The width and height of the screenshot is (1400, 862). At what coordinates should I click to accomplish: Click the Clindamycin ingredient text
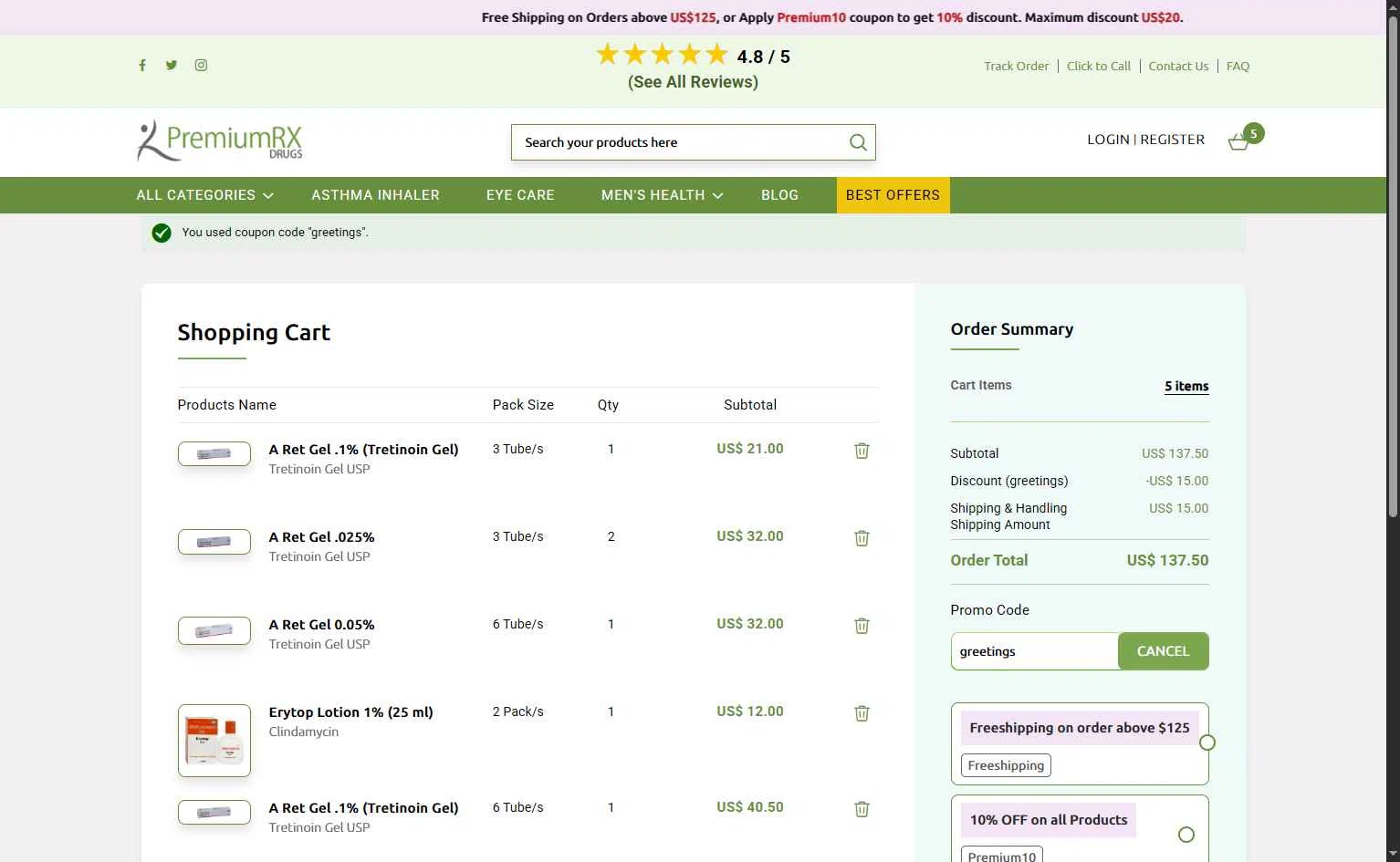303,732
